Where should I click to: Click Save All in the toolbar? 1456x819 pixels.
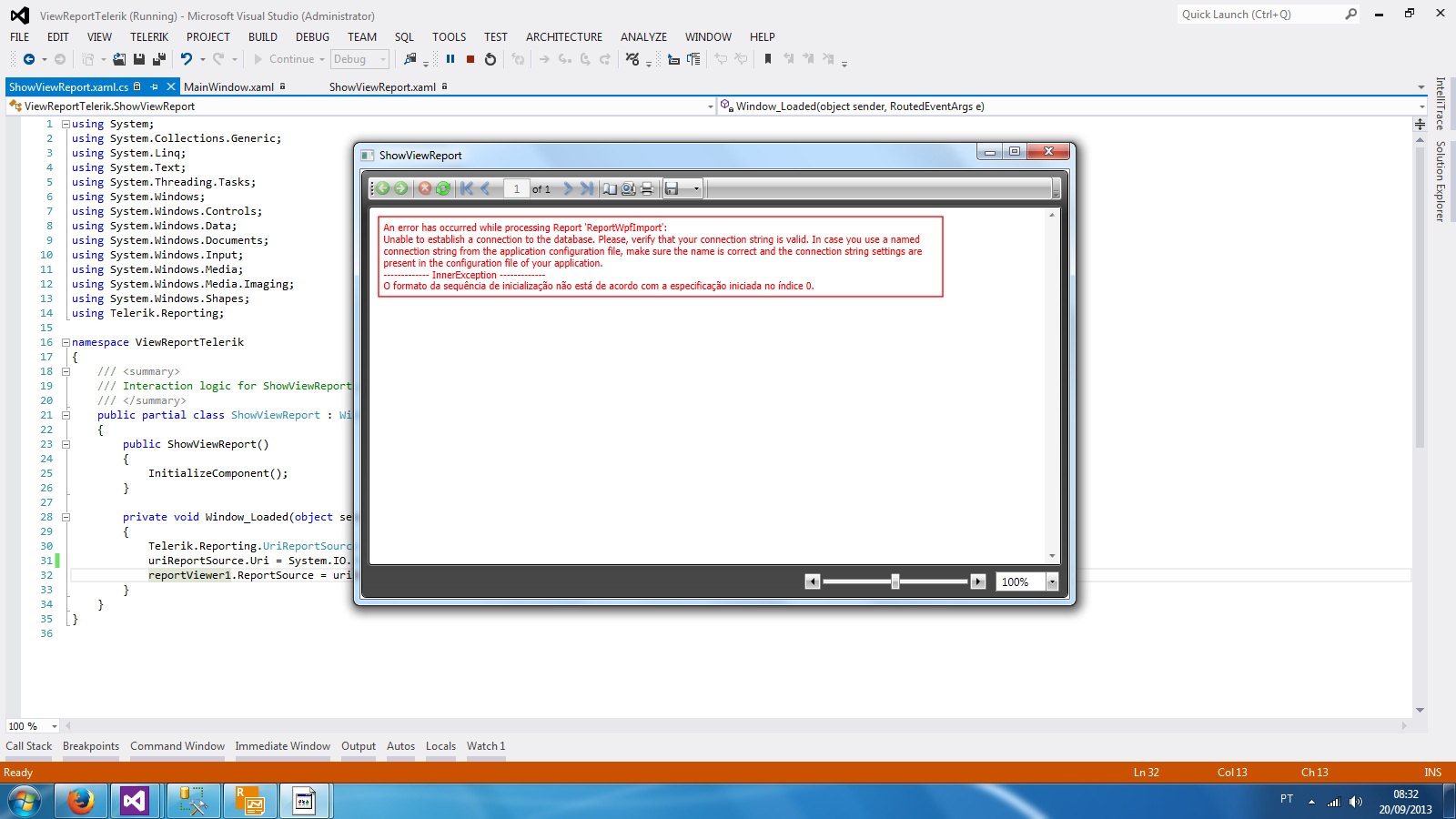pos(159,59)
